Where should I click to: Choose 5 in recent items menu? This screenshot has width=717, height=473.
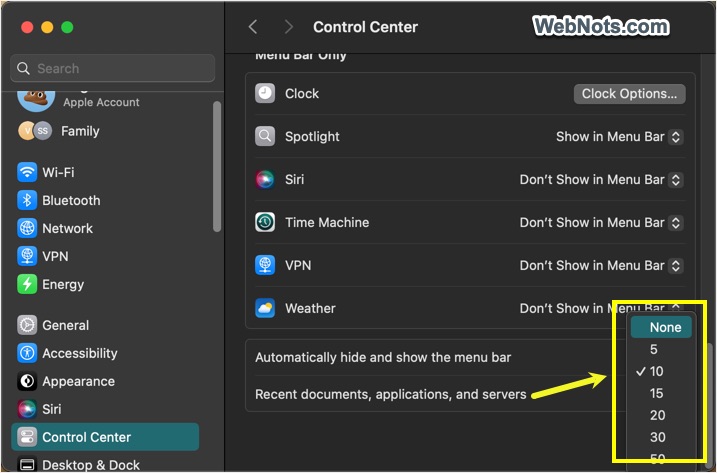click(x=661, y=349)
